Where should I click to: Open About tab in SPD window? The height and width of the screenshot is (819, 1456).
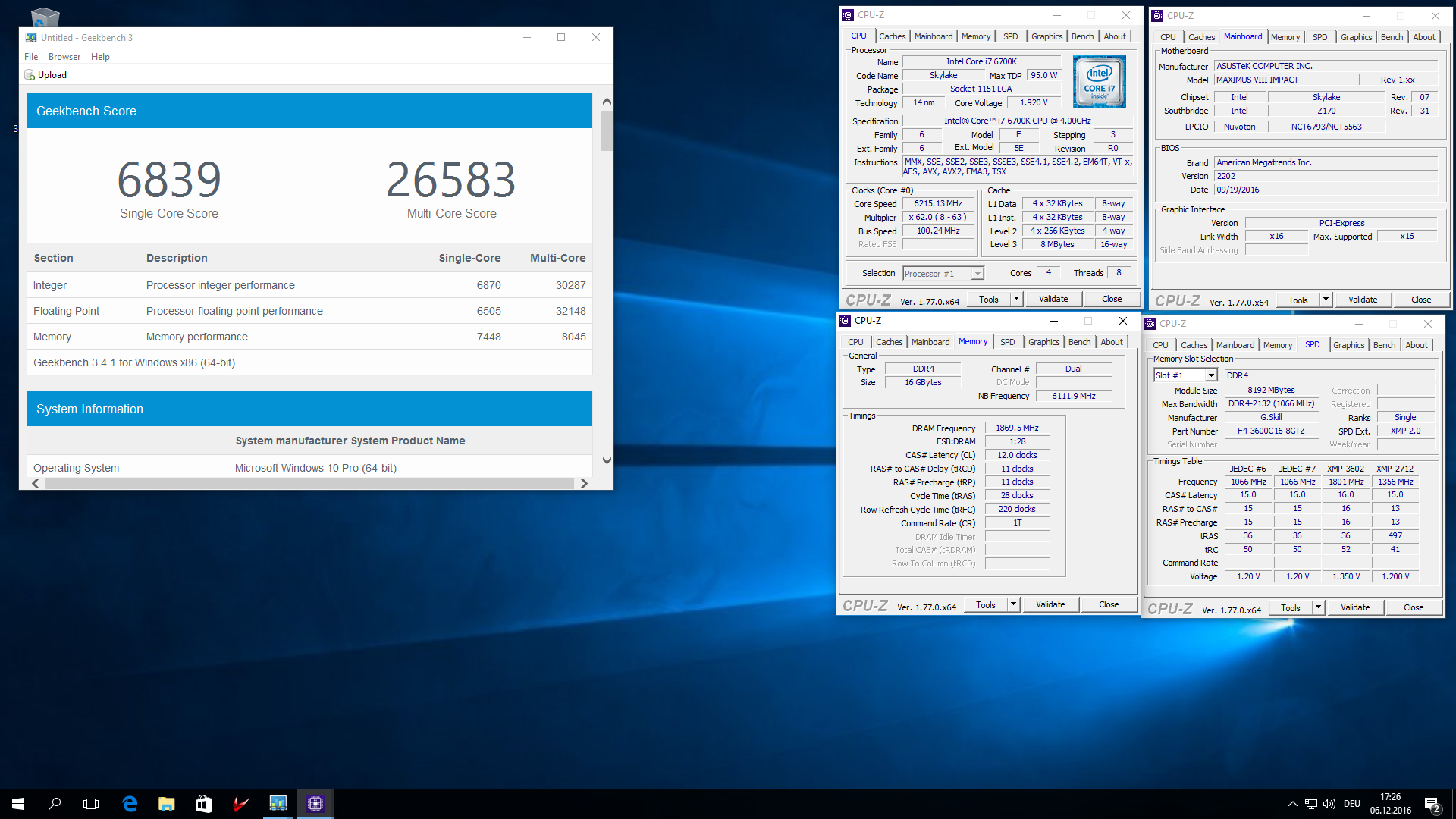(1417, 345)
